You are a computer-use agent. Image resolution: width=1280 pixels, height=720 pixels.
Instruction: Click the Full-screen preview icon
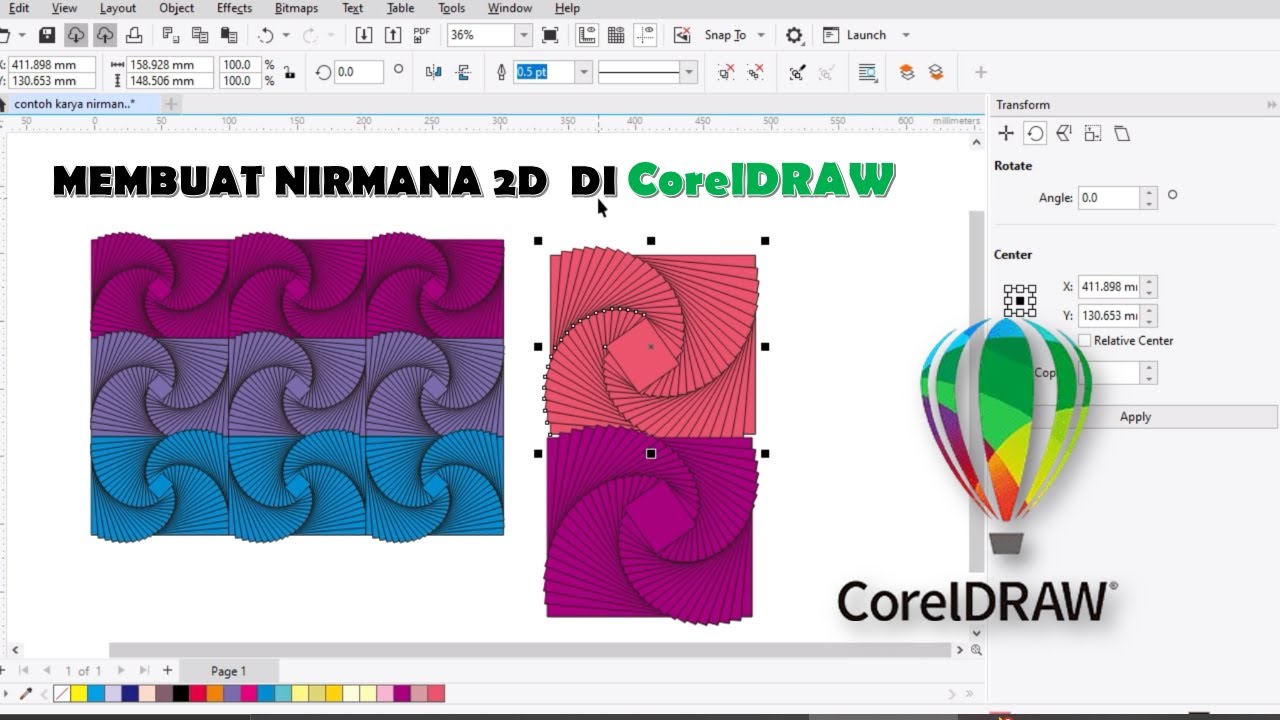point(550,35)
